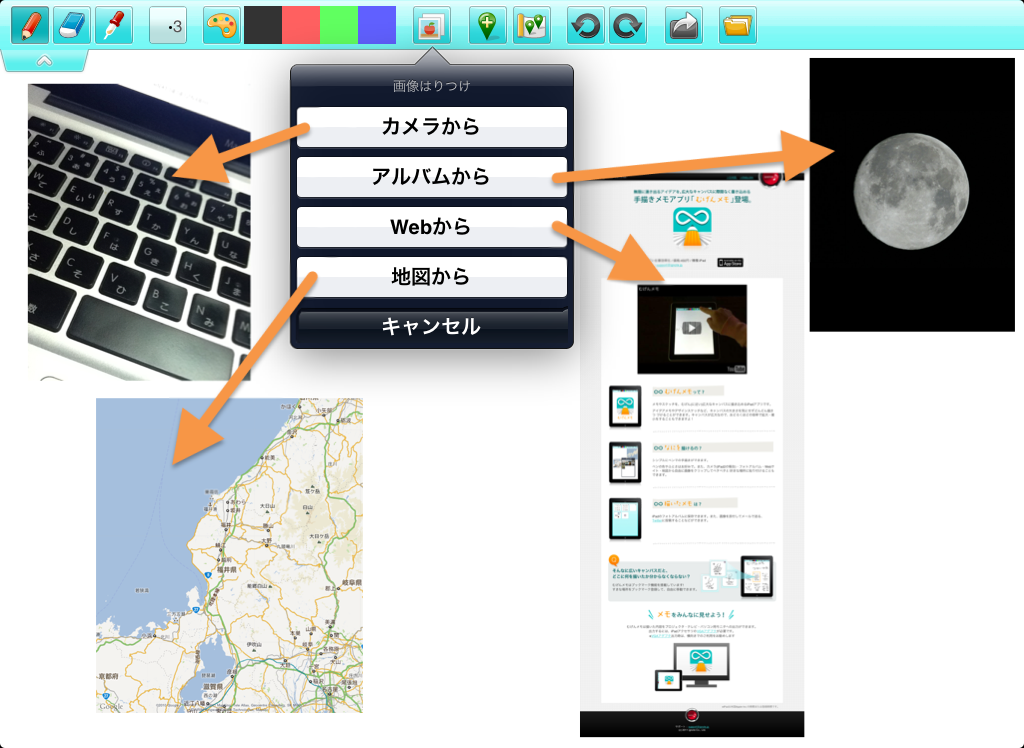Undo the last action
The width and height of the screenshot is (1024, 748).
[585, 25]
